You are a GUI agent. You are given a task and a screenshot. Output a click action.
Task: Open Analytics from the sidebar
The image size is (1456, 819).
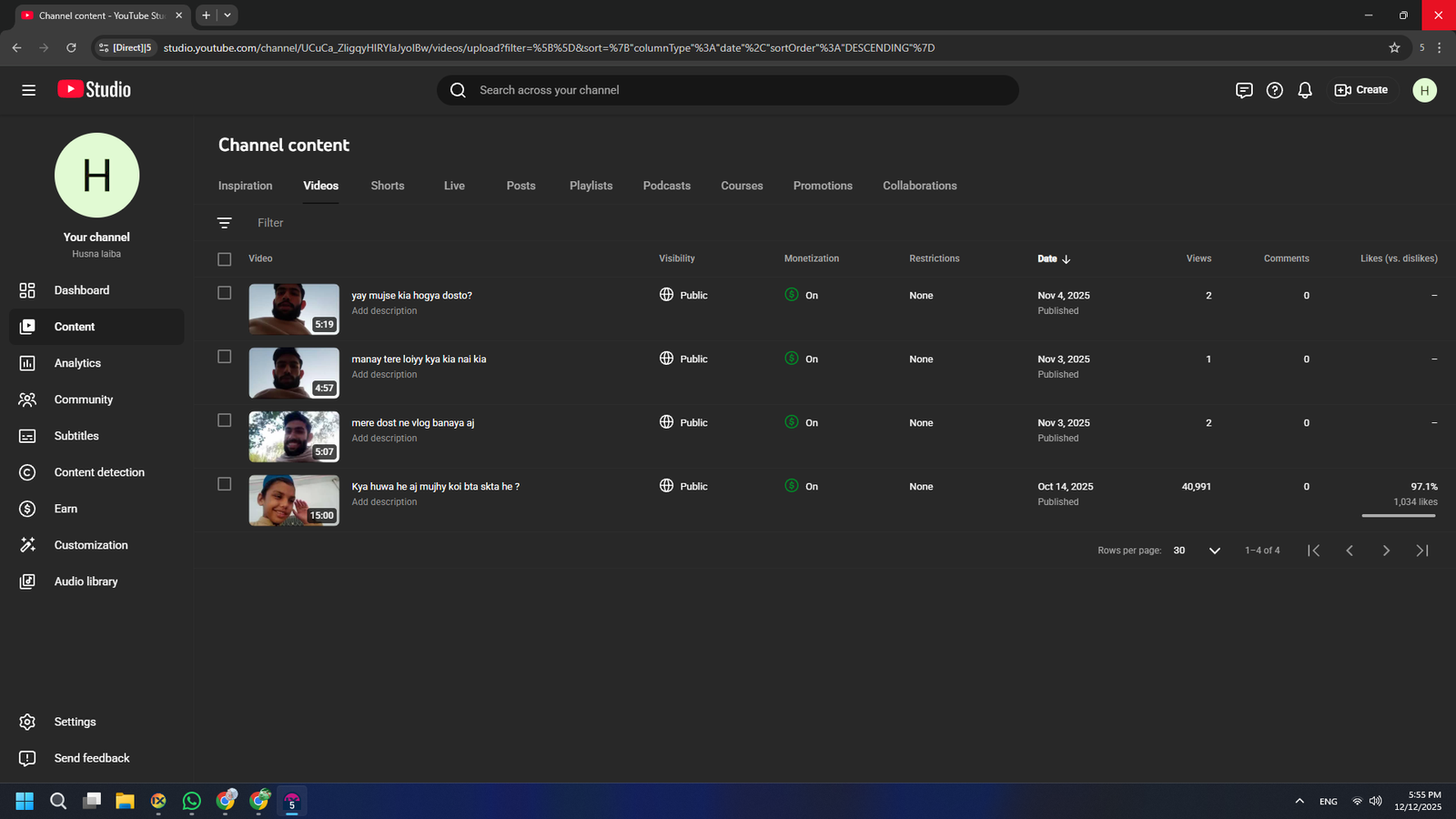coord(77,363)
